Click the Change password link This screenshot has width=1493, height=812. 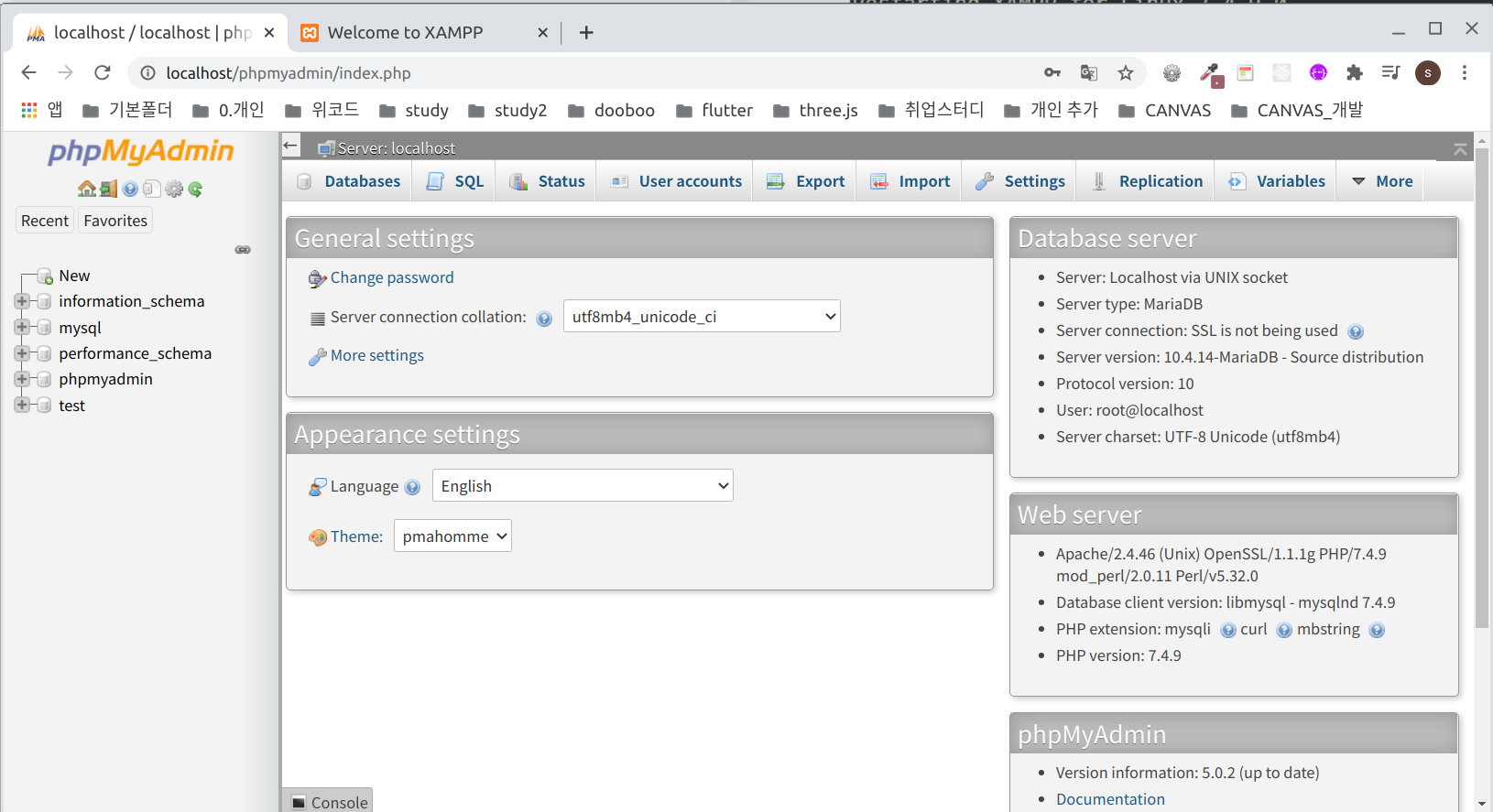click(x=392, y=277)
